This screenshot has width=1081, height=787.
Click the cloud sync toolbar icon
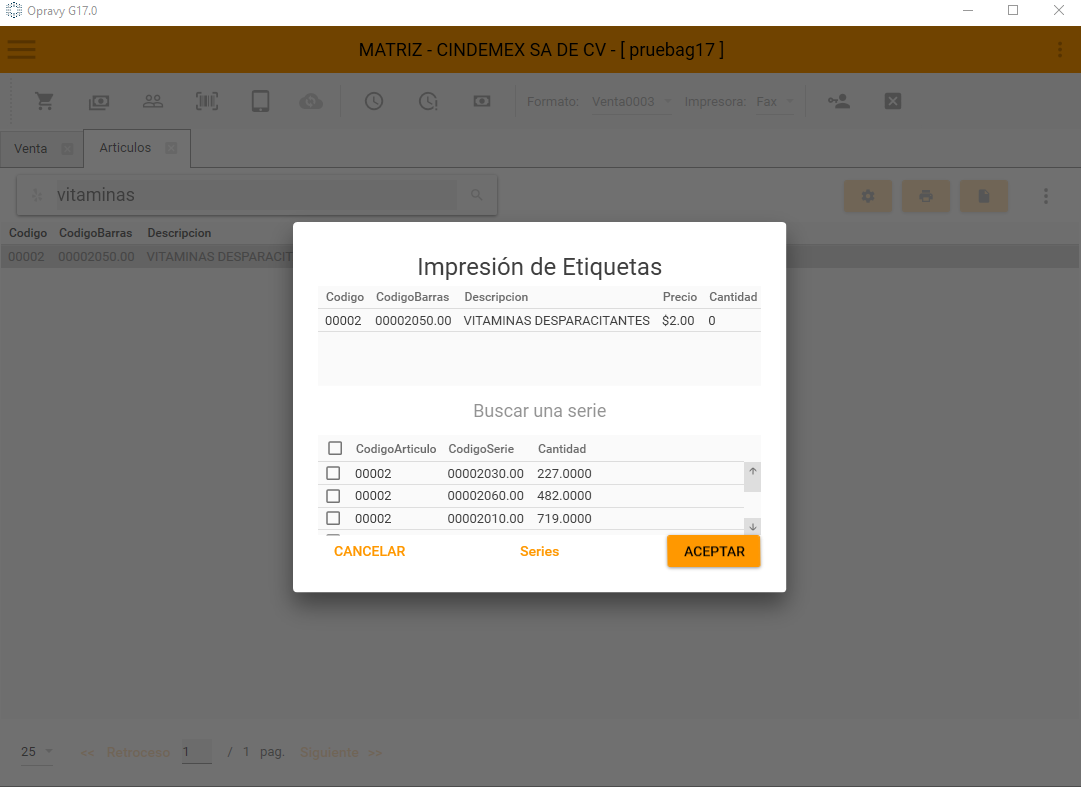311,102
